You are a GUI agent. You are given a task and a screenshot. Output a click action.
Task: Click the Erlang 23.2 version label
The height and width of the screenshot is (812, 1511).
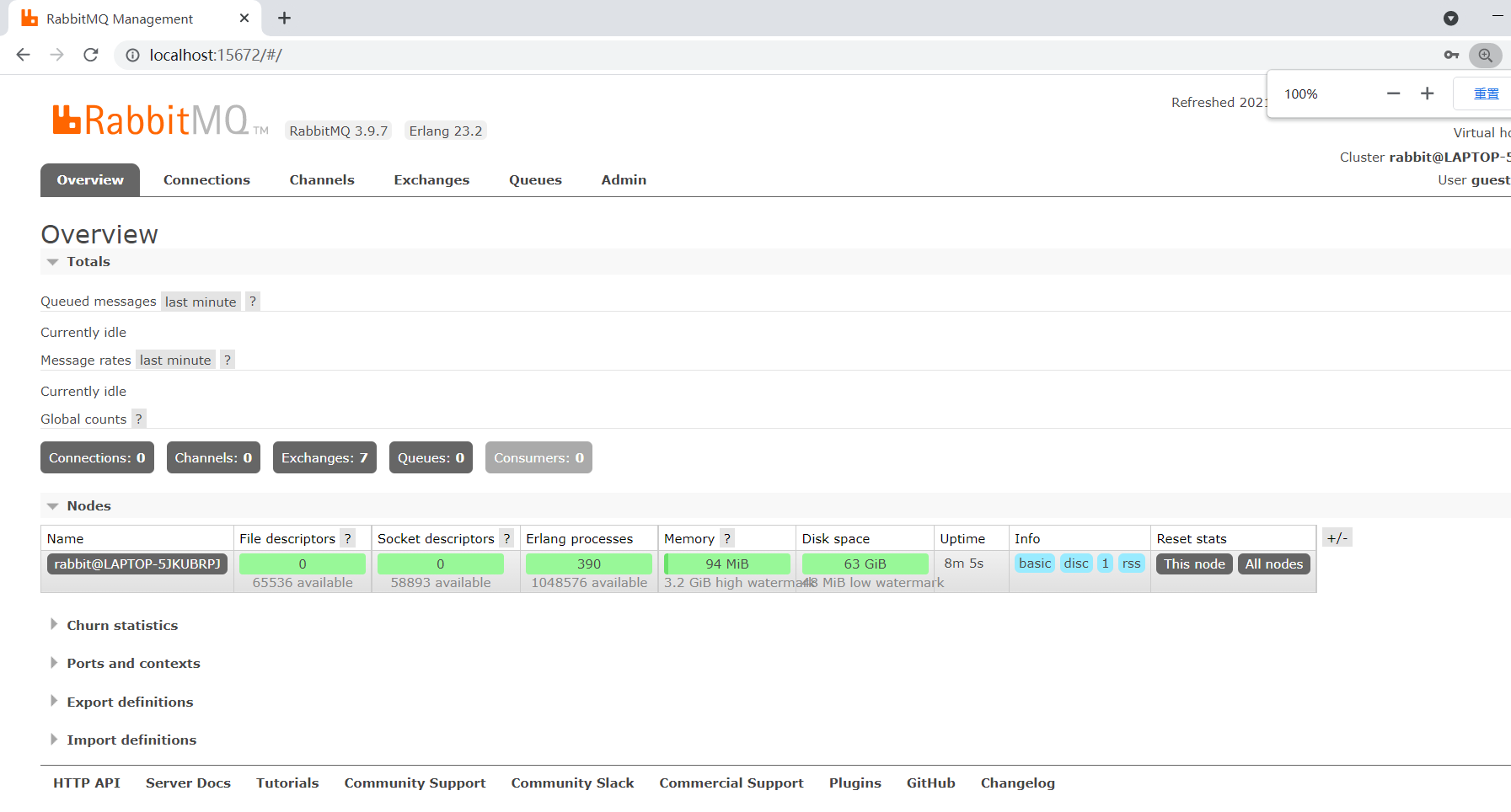(x=446, y=131)
